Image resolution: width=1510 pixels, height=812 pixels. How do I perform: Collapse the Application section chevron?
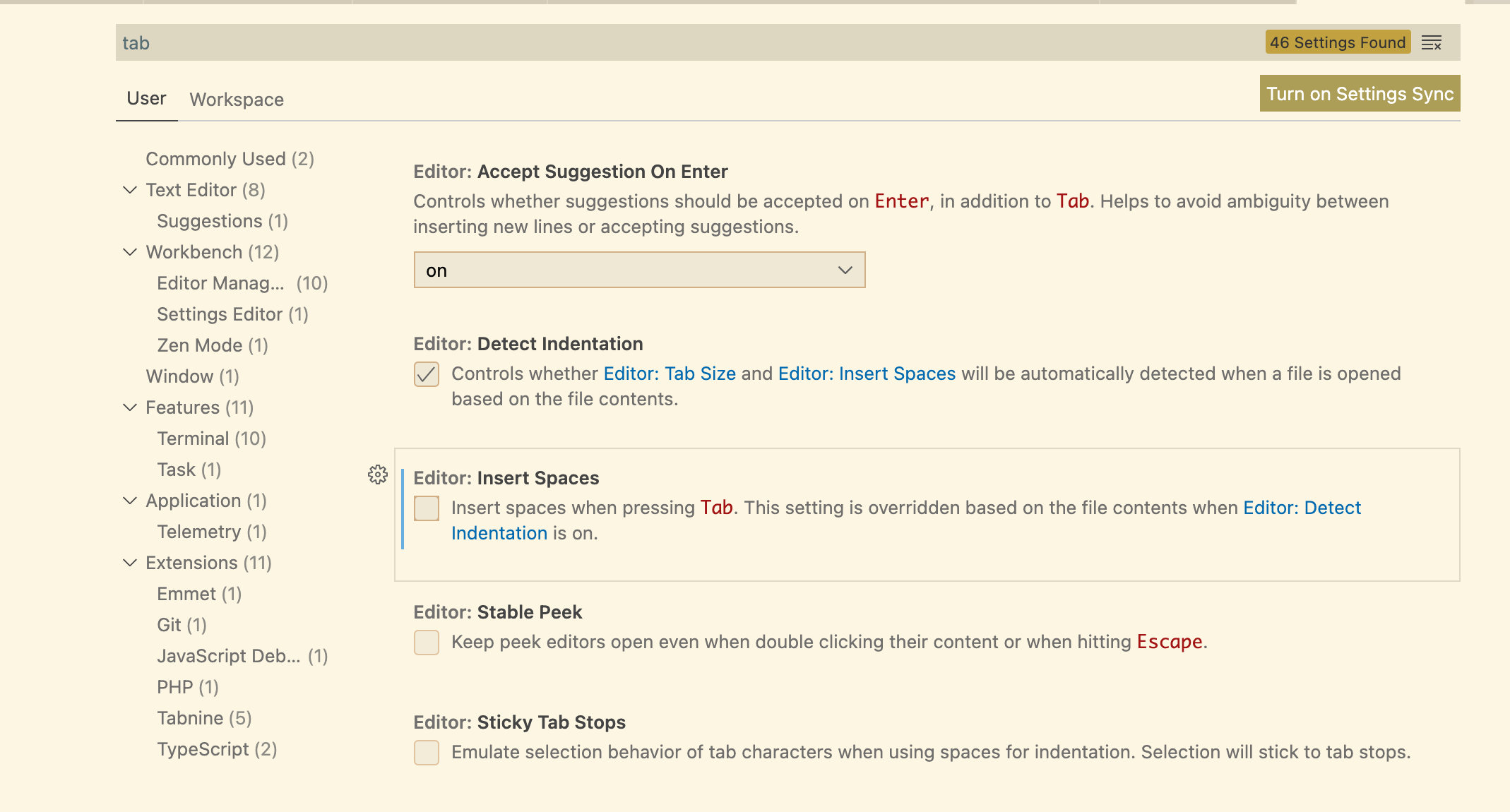tap(130, 501)
